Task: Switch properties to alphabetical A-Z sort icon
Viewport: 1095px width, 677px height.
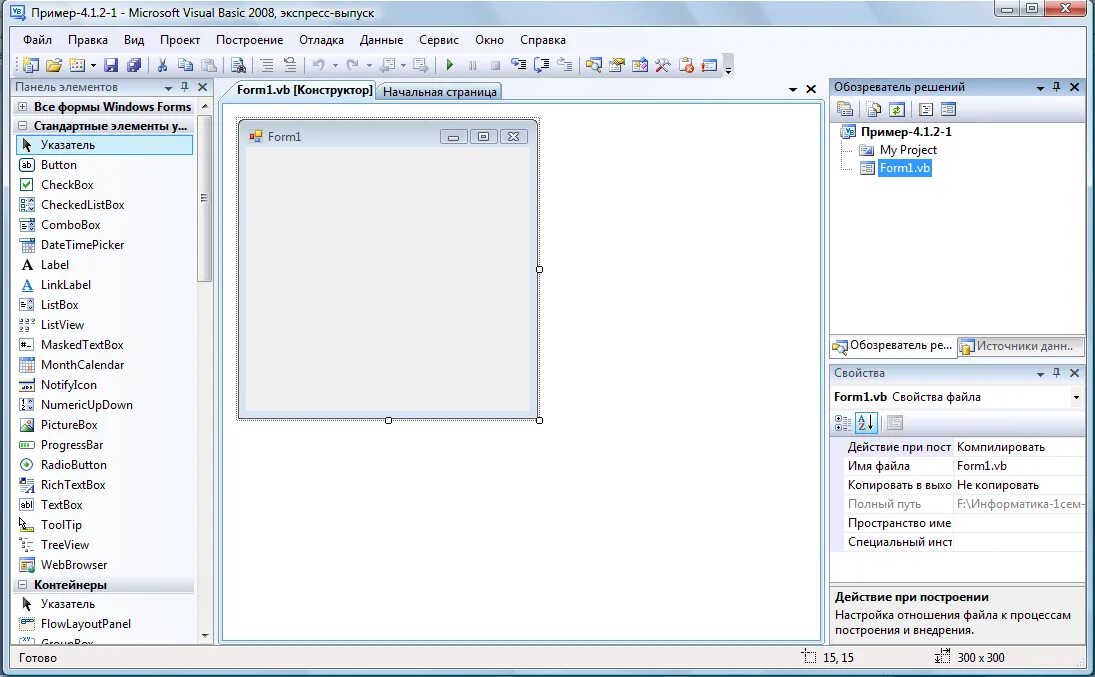Action: click(866, 423)
